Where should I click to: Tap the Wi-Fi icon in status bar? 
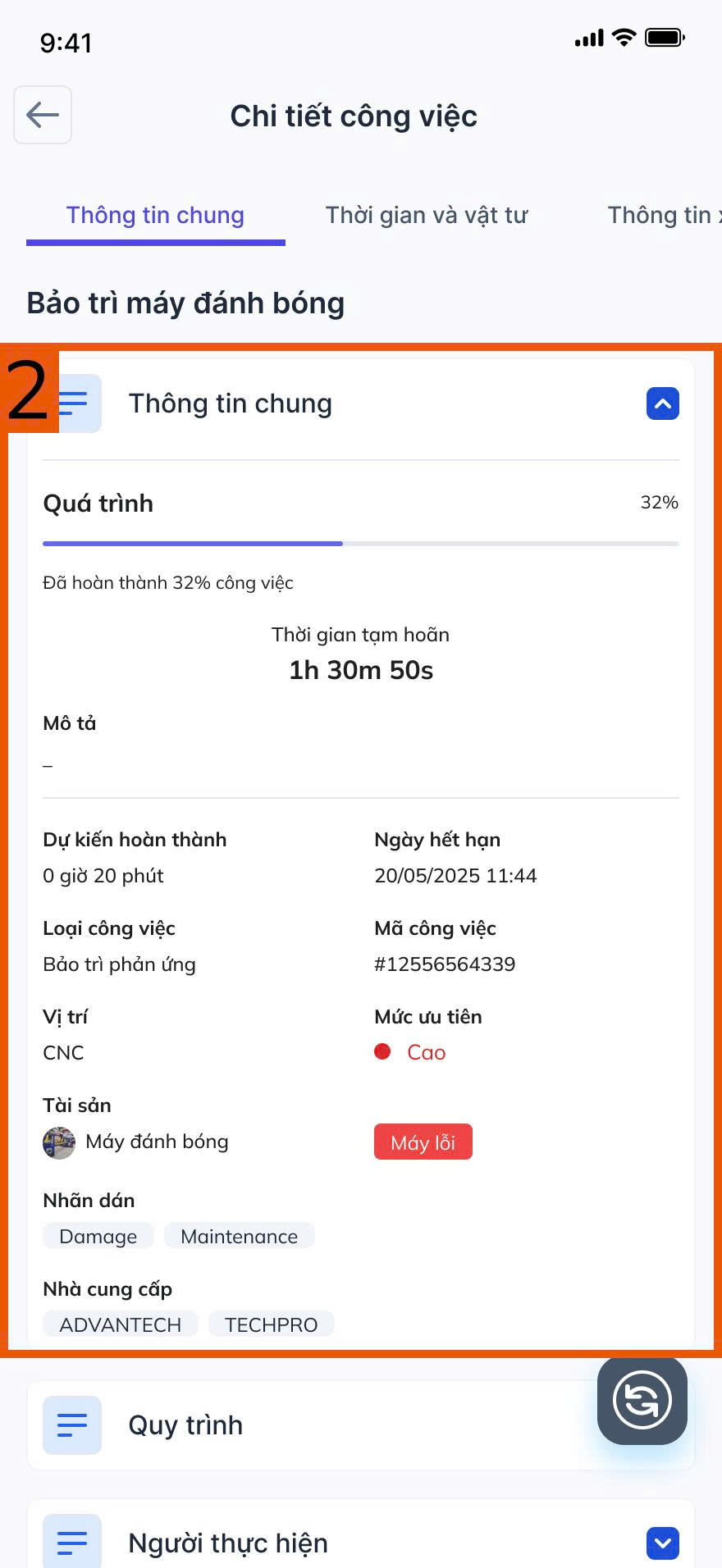coord(624,38)
